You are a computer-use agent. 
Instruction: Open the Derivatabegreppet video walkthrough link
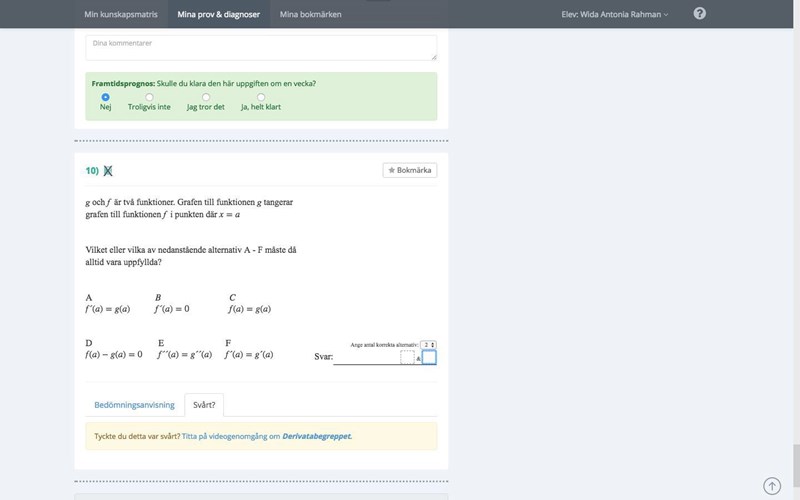[x=316, y=436]
